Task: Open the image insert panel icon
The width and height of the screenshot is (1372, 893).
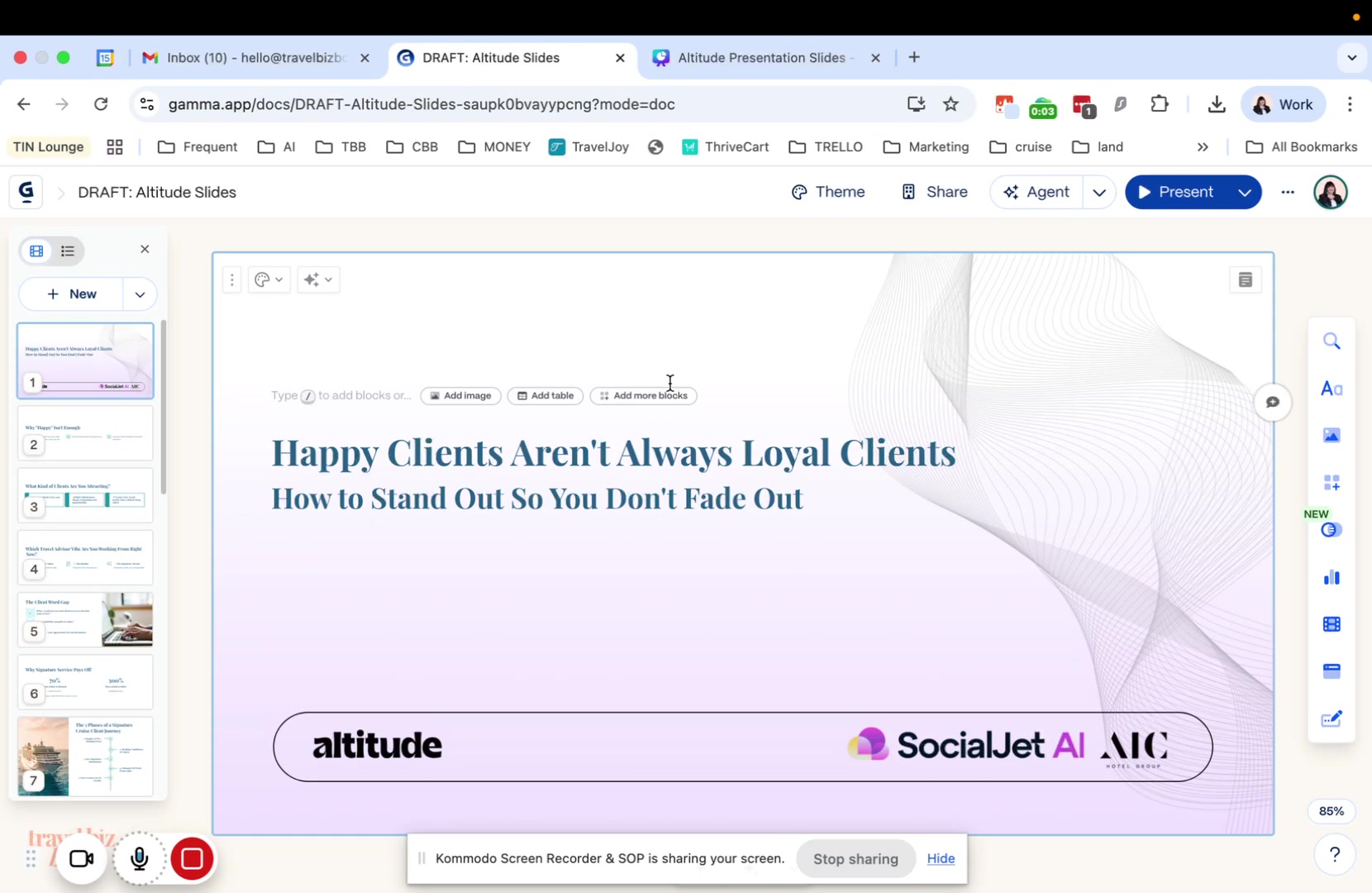Action: coord(1331,436)
